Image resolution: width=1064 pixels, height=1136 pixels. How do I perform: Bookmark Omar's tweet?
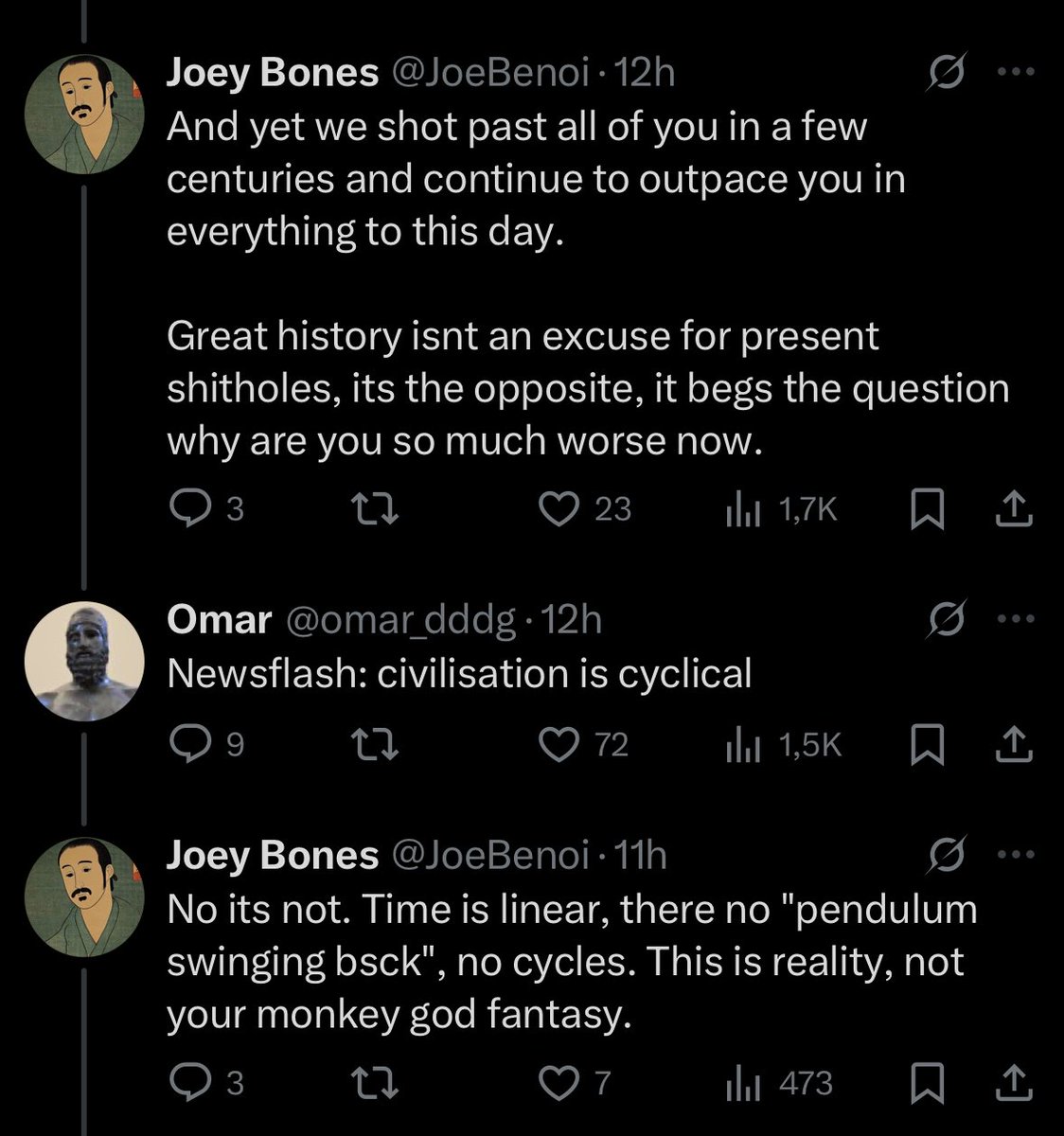[x=928, y=745]
